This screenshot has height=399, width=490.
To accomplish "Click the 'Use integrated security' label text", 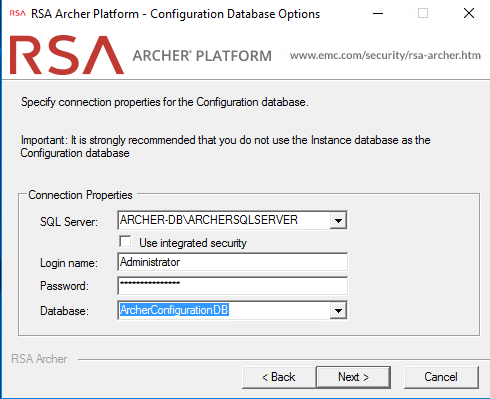I will coord(193,243).
